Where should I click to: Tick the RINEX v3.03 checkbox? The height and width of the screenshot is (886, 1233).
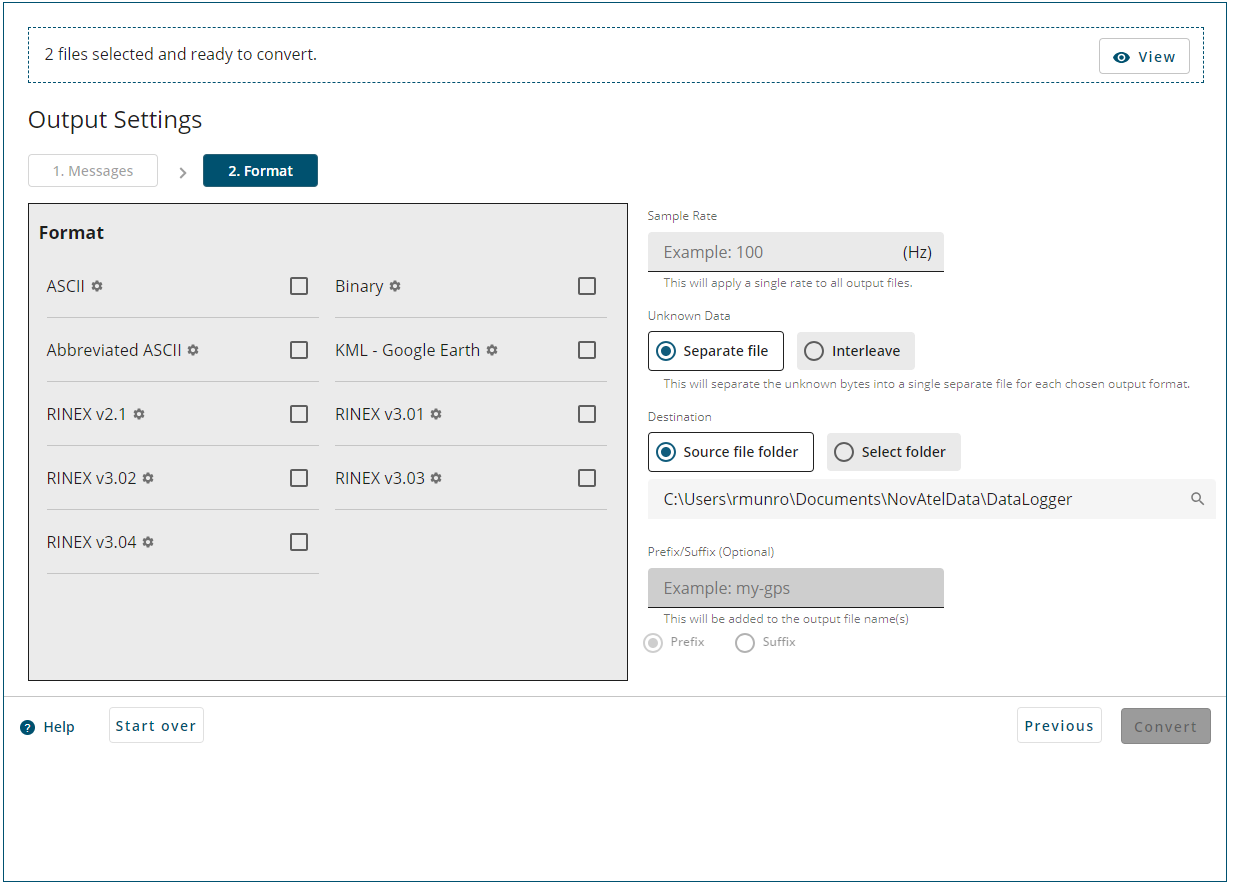[x=587, y=478]
